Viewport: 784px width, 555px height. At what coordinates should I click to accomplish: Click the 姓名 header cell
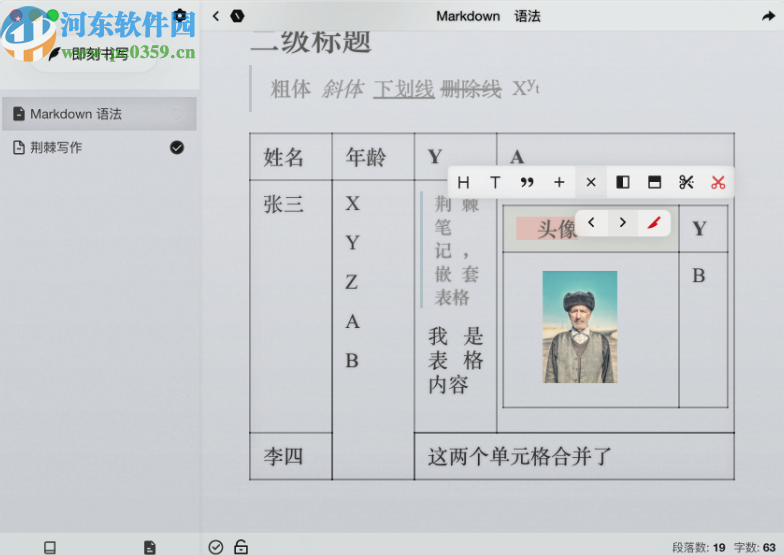pyautogui.click(x=290, y=157)
